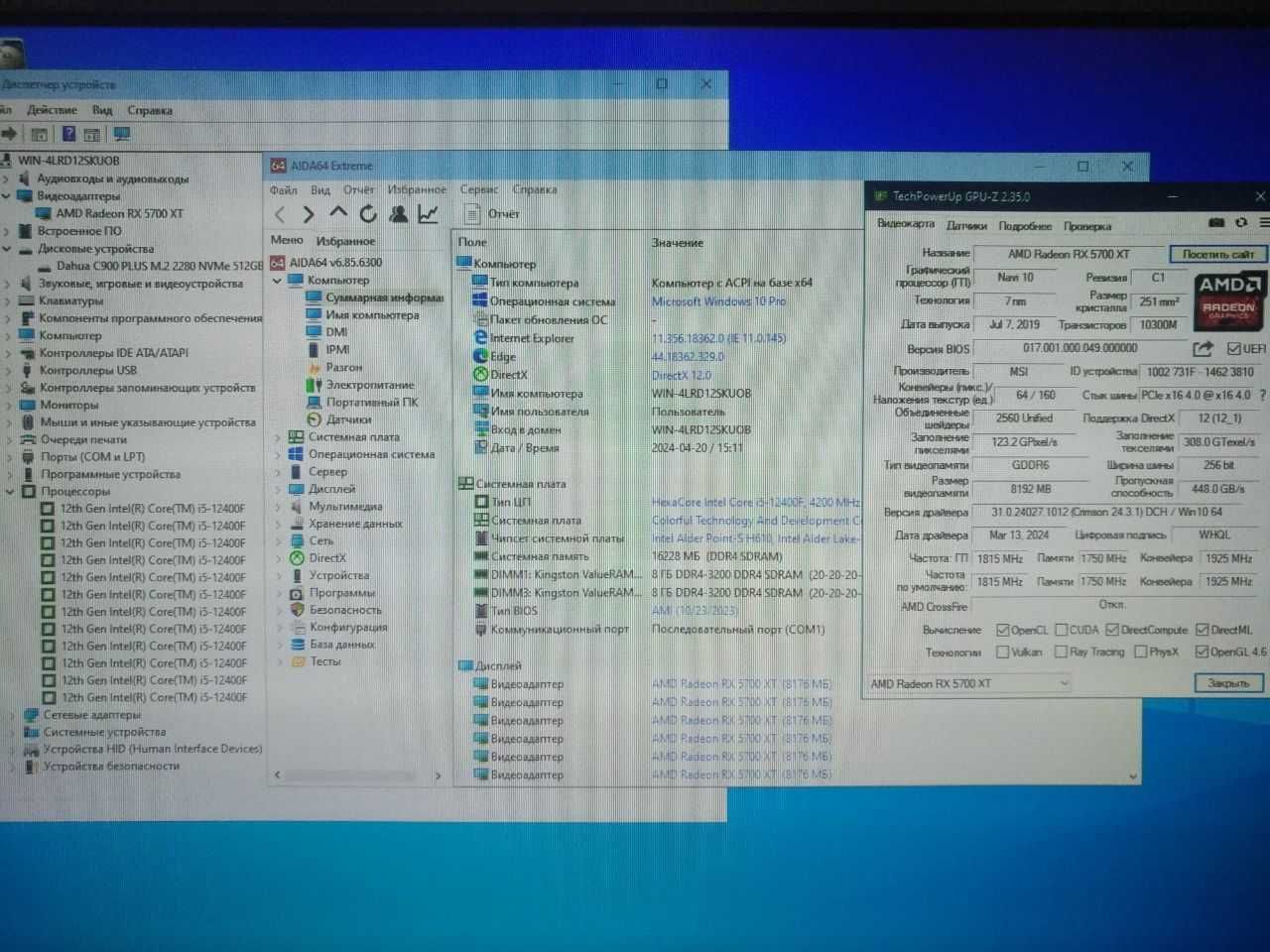This screenshot has height=952, width=1270.
Task: Click AIDA64 tree horizontal scrollbar right arrow
Action: pyautogui.click(x=438, y=775)
